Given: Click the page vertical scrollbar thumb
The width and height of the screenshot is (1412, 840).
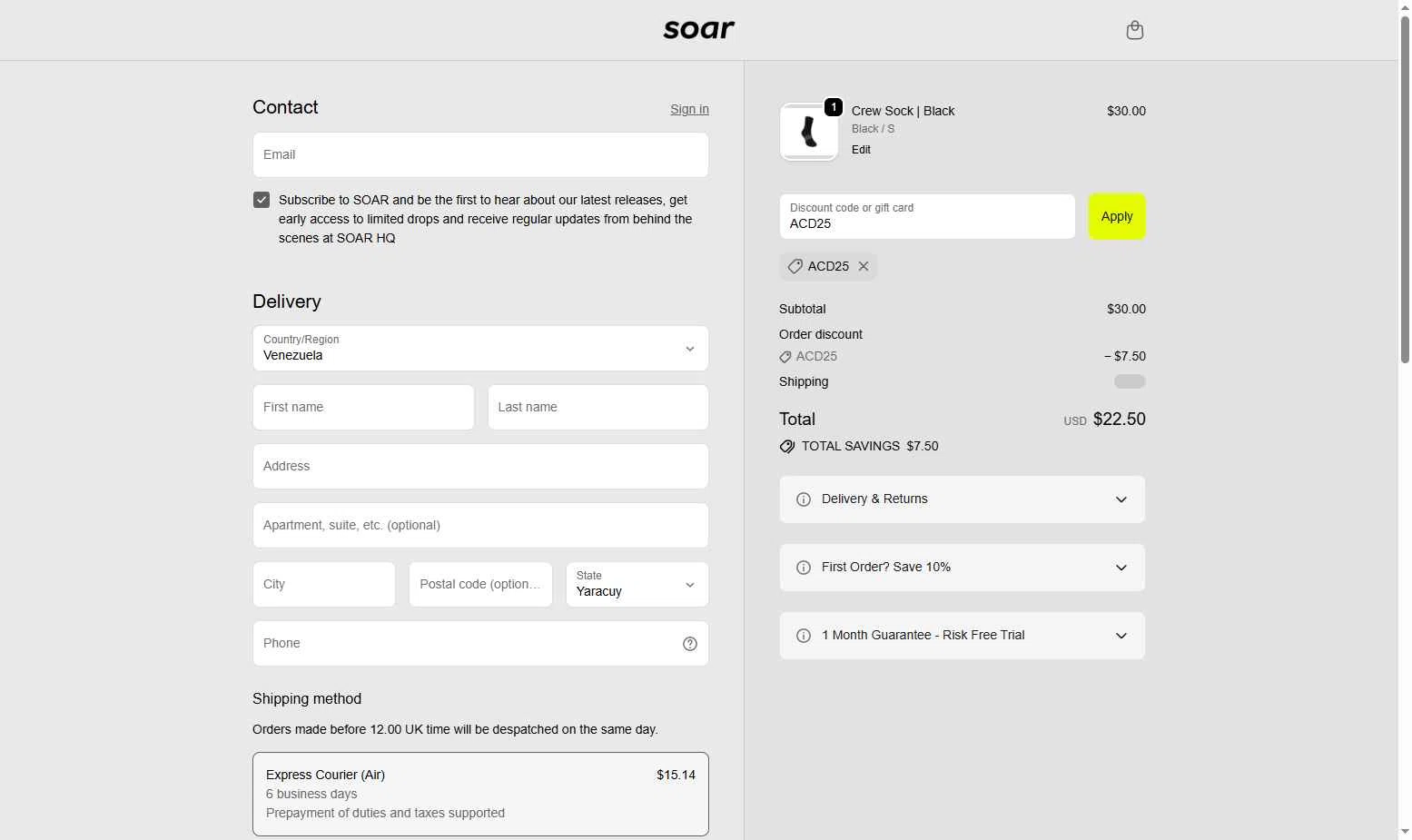Looking at the screenshot, I should pyautogui.click(x=1405, y=188).
